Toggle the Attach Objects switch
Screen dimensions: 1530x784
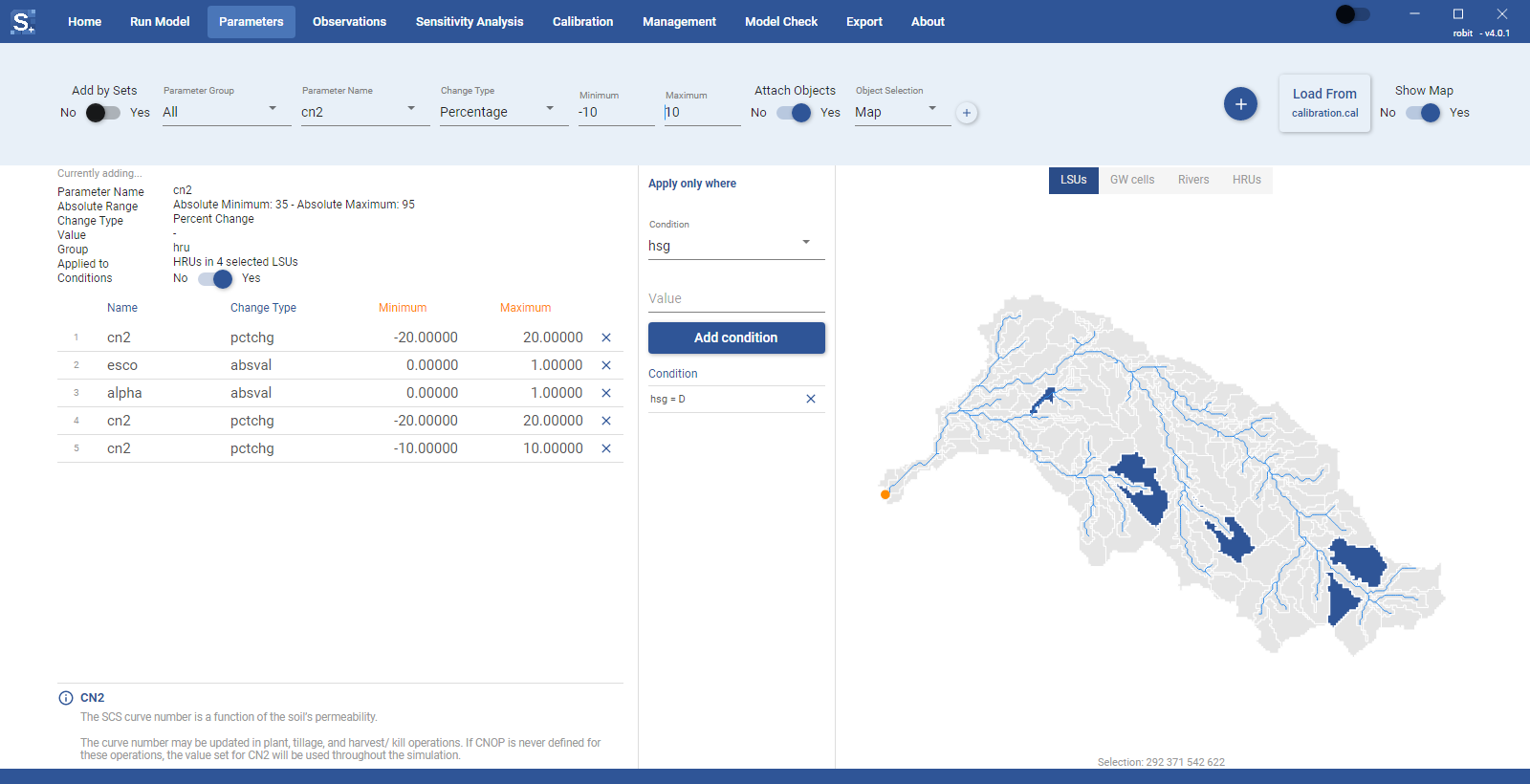tap(794, 113)
